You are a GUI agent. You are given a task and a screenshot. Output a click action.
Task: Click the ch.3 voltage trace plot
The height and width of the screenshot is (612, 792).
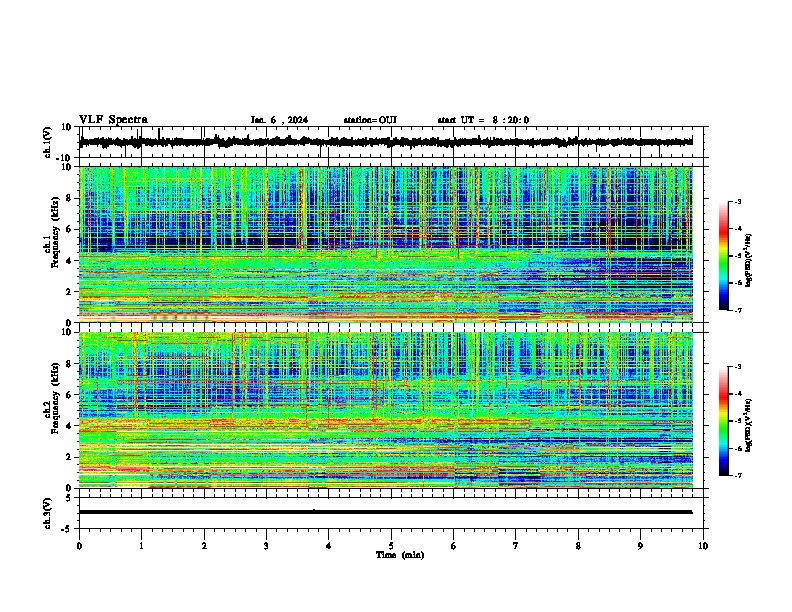(390, 513)
